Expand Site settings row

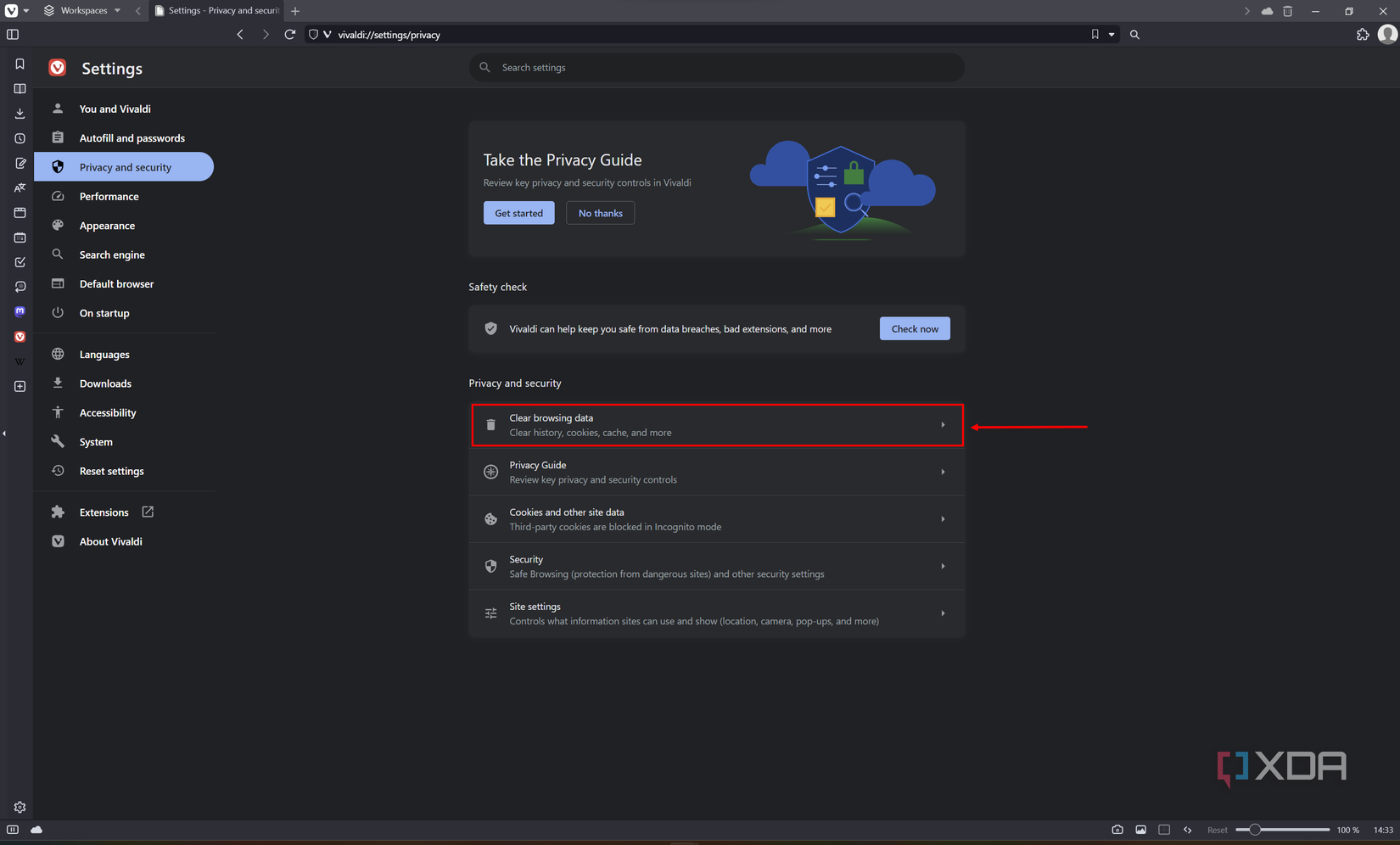[x=717, y=613]
